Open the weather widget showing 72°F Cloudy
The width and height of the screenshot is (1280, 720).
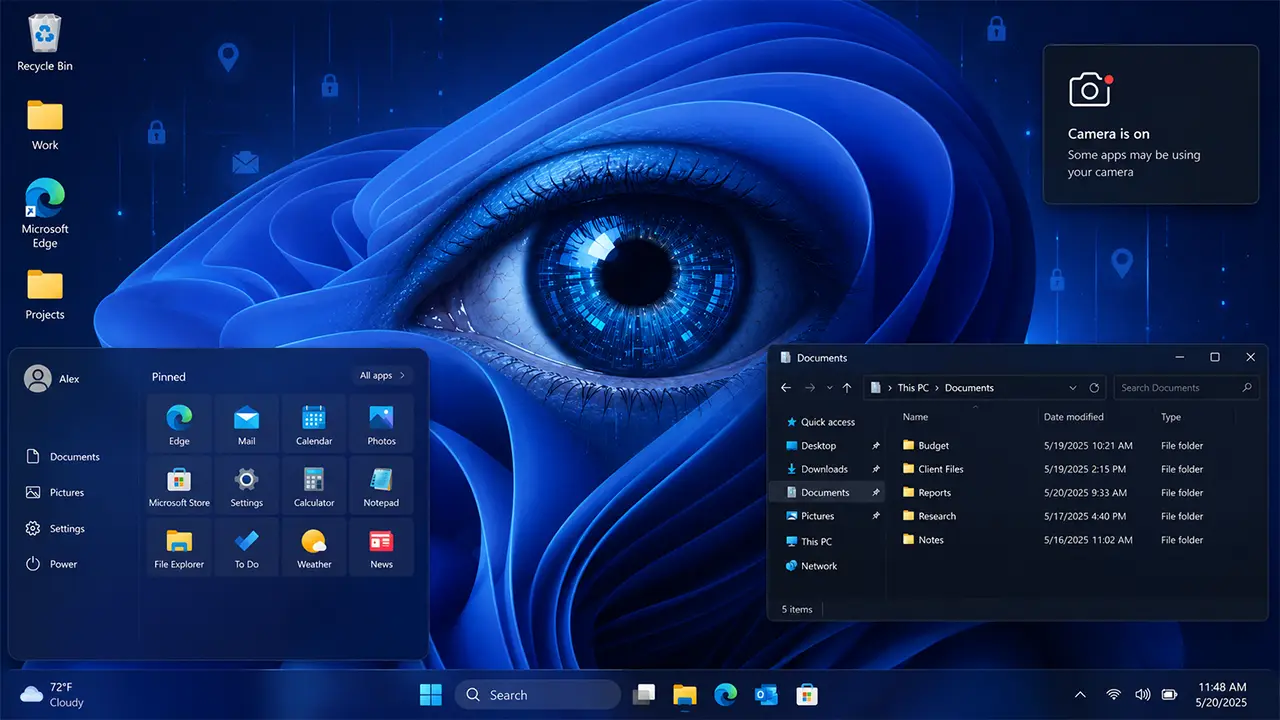(52, 694)
